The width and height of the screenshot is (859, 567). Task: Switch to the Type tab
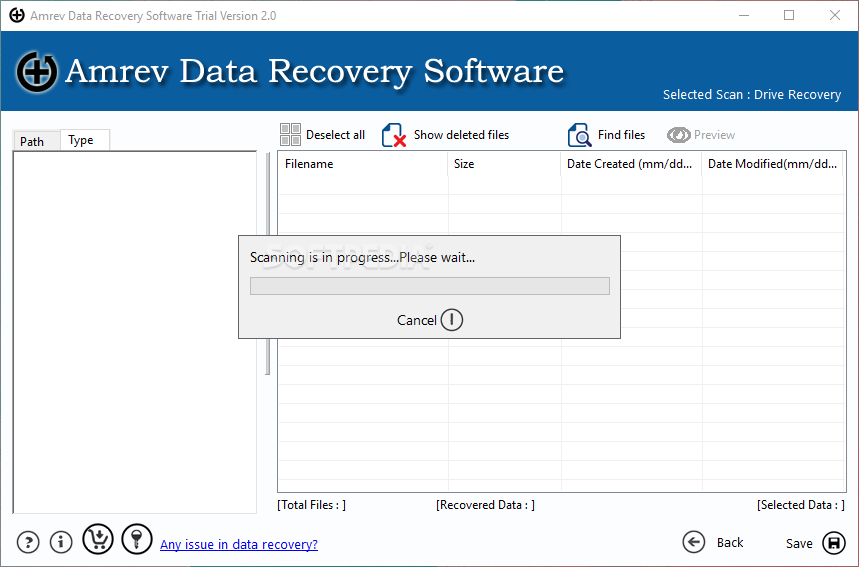point(85,140)
